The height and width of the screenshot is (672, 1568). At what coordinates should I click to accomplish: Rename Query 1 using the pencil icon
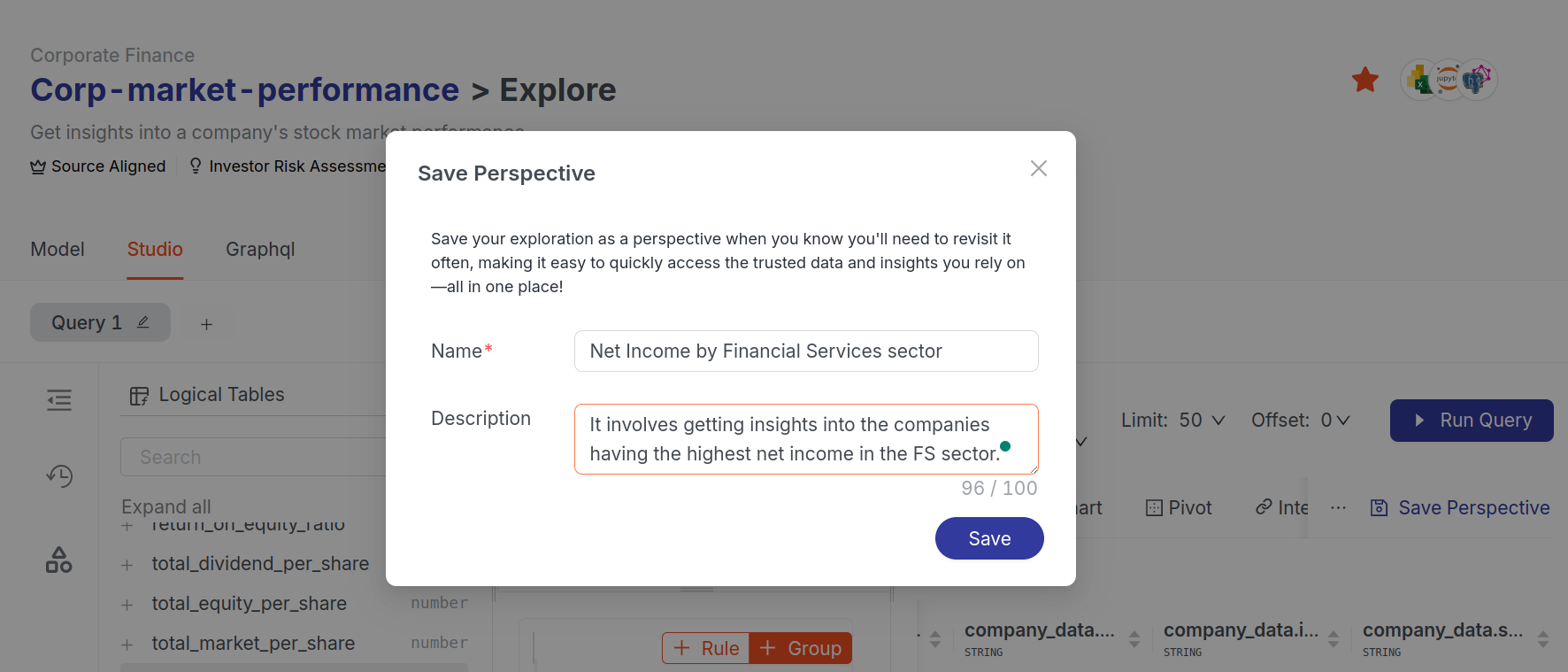142,322
